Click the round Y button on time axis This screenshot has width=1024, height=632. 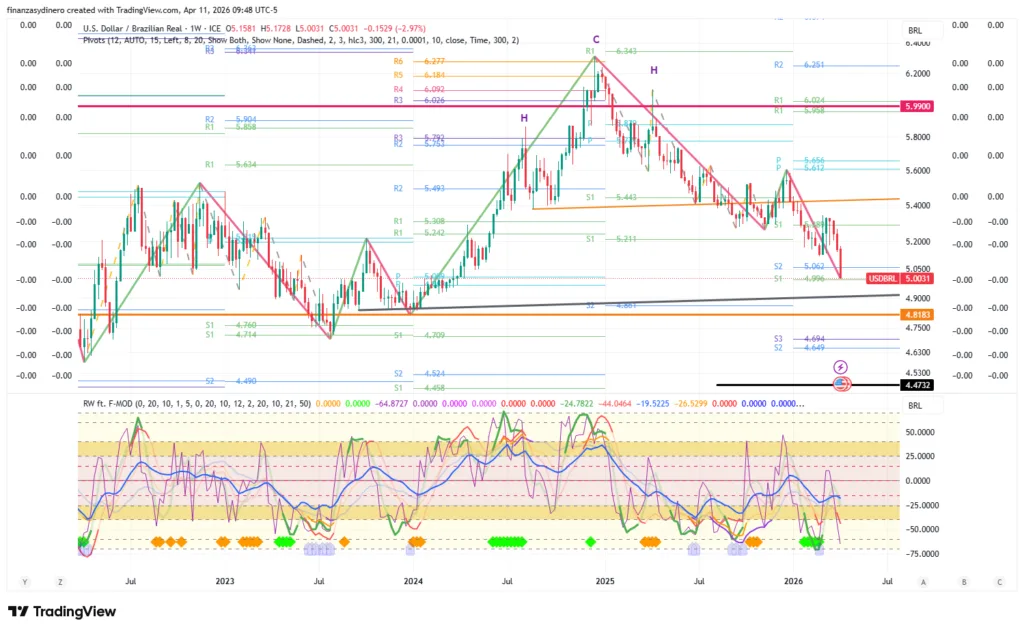click(24, 581)
